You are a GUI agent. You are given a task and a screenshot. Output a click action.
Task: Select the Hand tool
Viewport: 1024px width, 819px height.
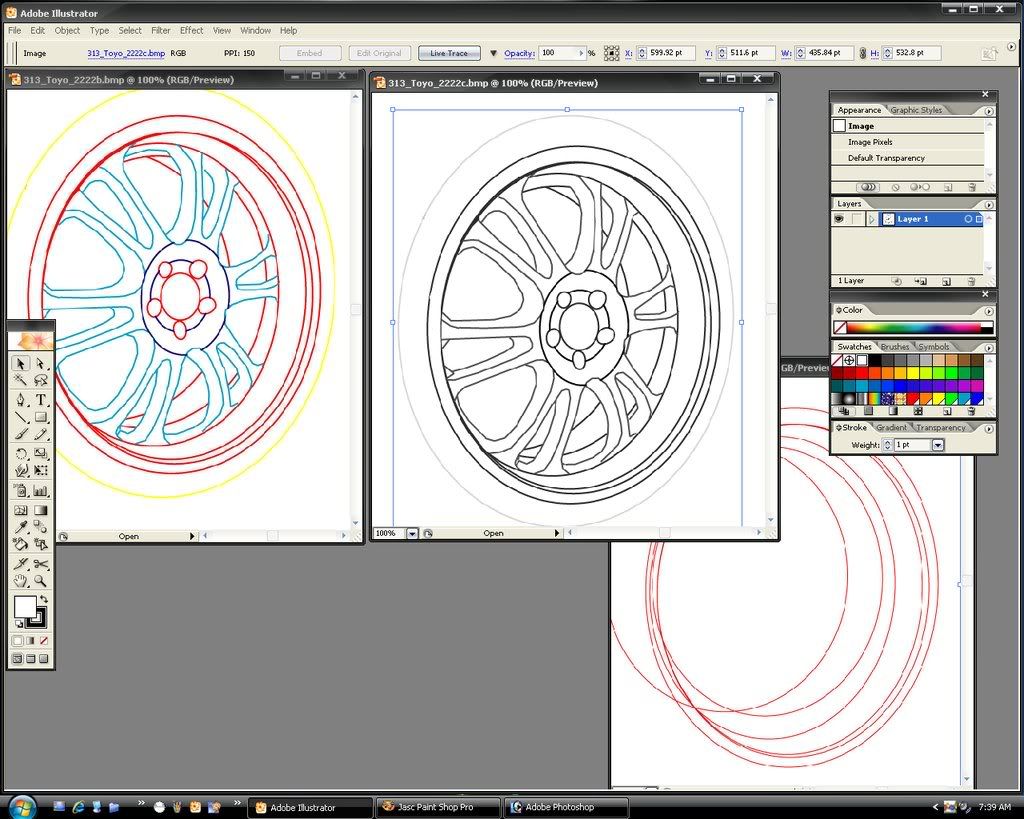point(21,580)
